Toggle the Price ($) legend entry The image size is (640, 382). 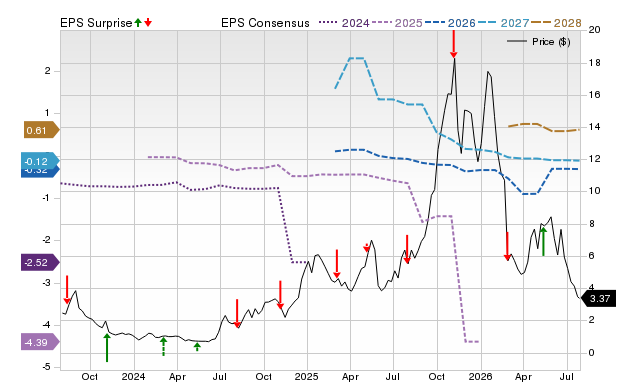point(539,42)
